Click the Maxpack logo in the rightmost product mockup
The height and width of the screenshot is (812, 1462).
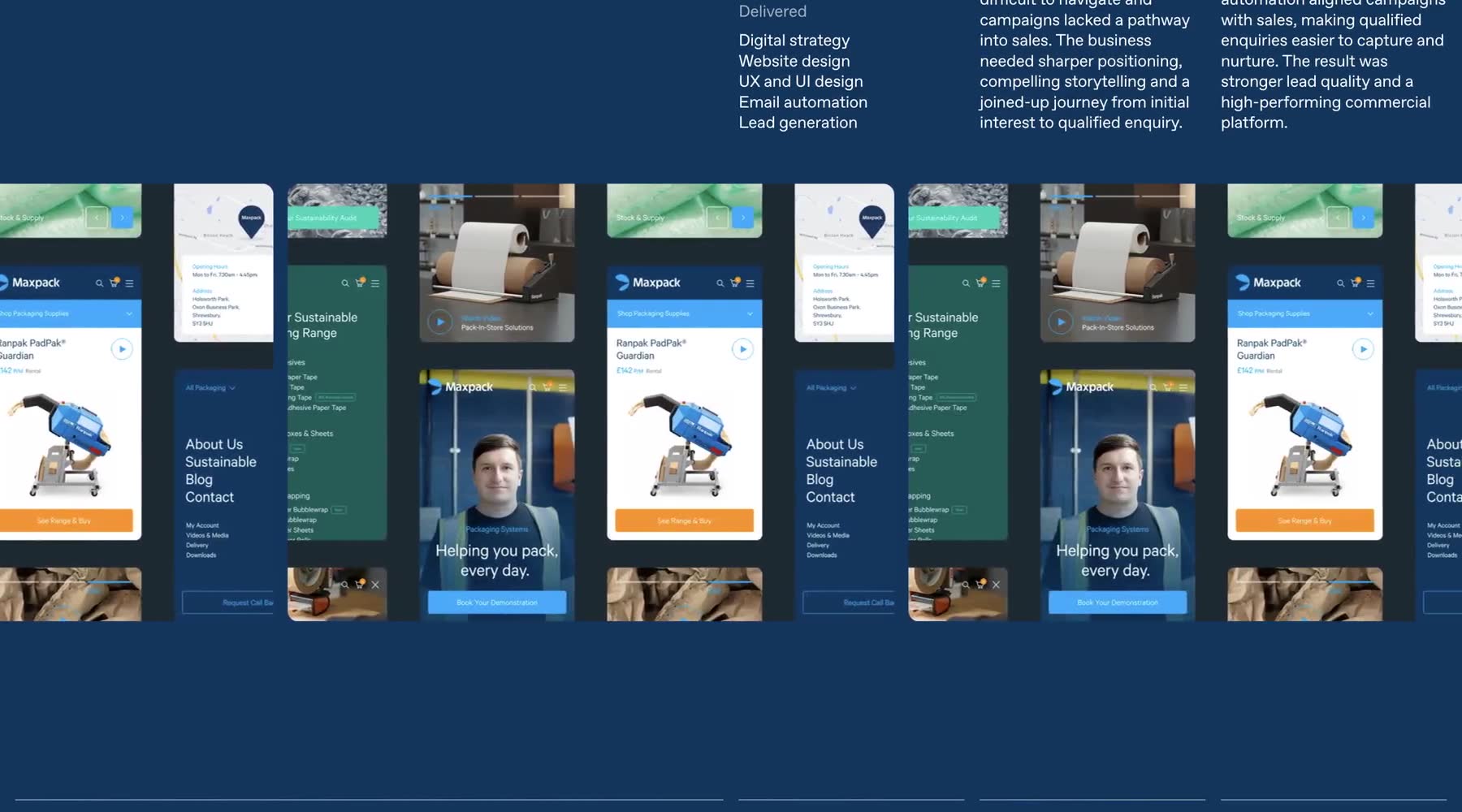(1269, 283)
